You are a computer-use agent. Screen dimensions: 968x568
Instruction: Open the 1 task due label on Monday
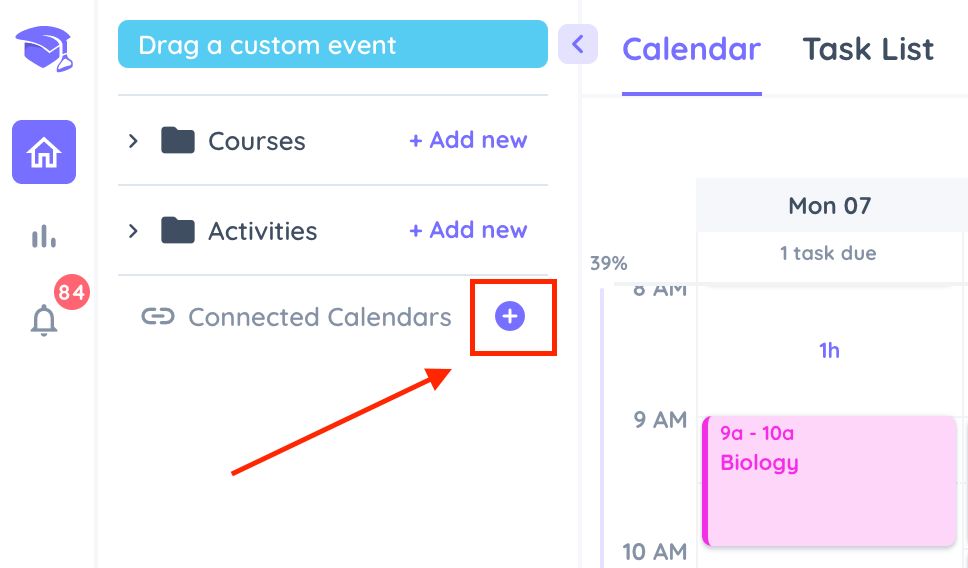tap(828, 253)
